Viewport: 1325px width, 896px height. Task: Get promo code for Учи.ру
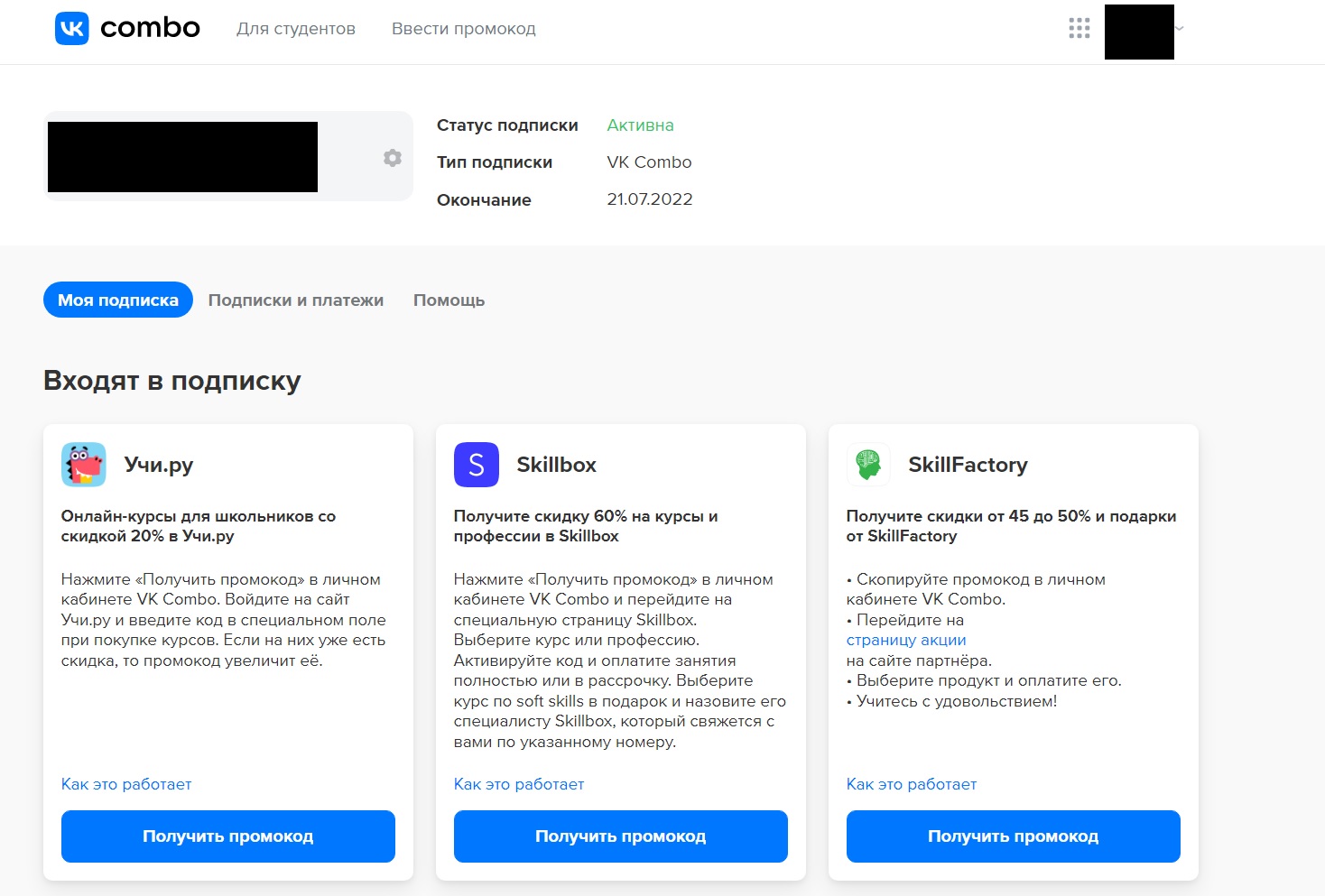pyautogui.click(x=228, y=836)
